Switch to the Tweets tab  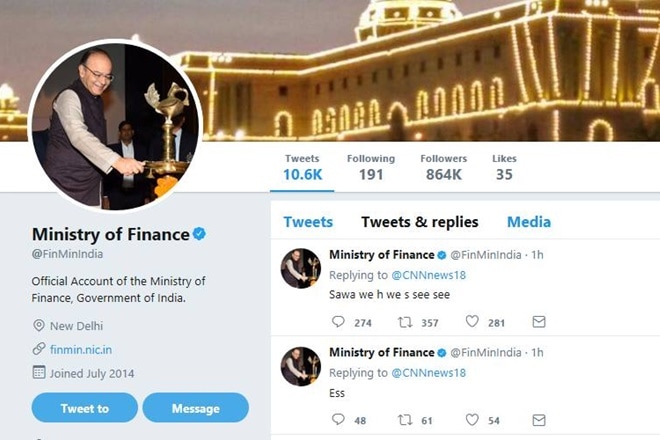click(308, 222)
